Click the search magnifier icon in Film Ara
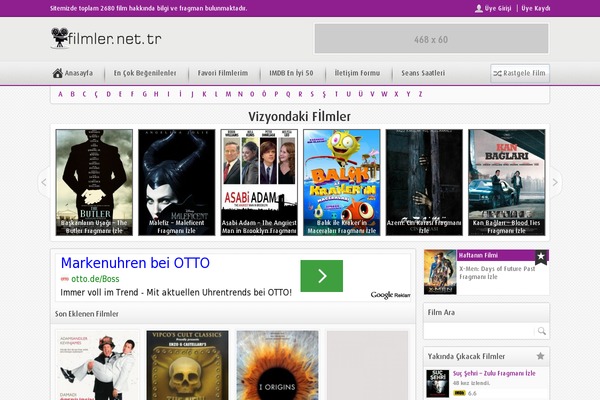 point(541,331)
